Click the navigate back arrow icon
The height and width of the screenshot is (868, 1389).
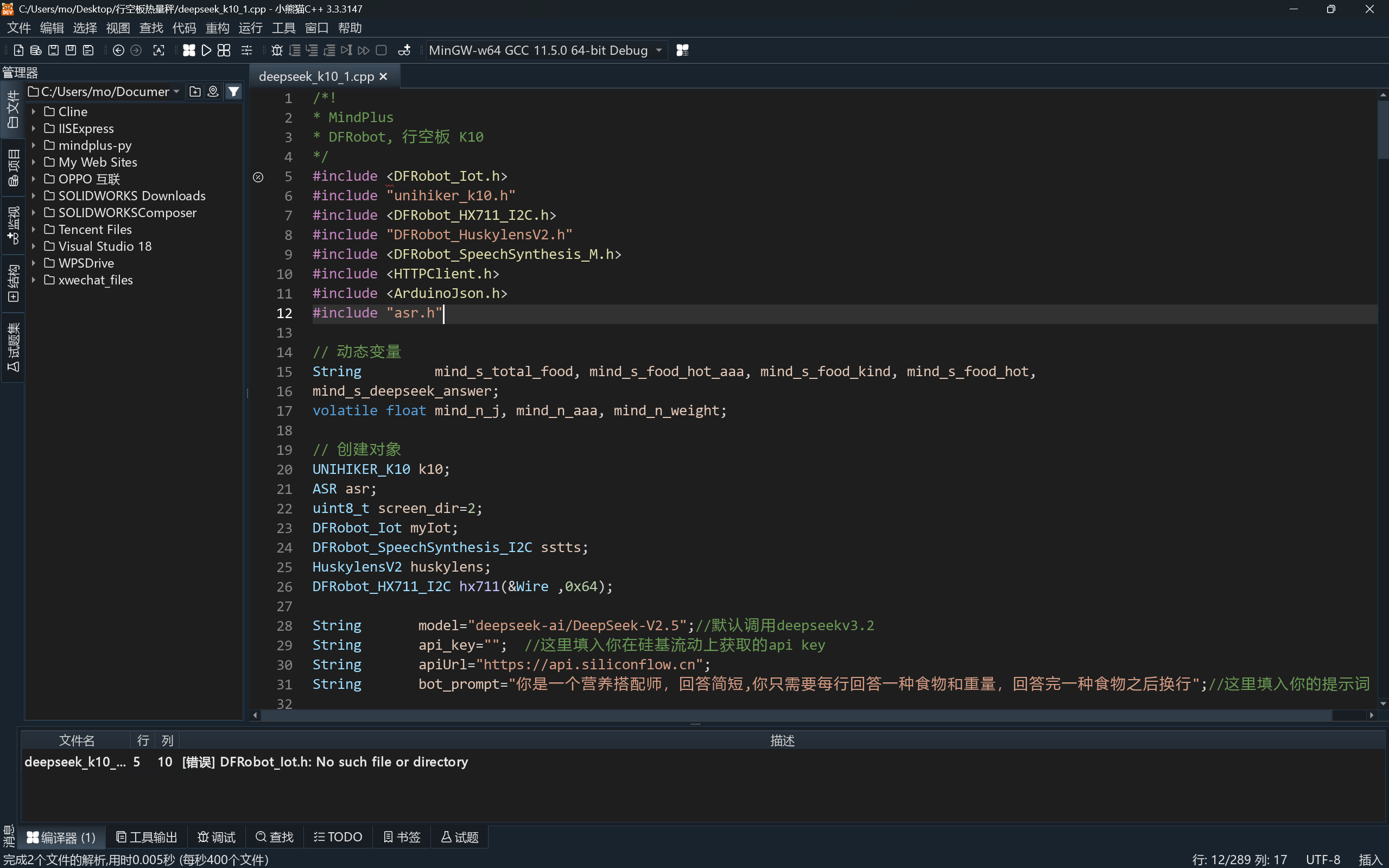(118, 50)
